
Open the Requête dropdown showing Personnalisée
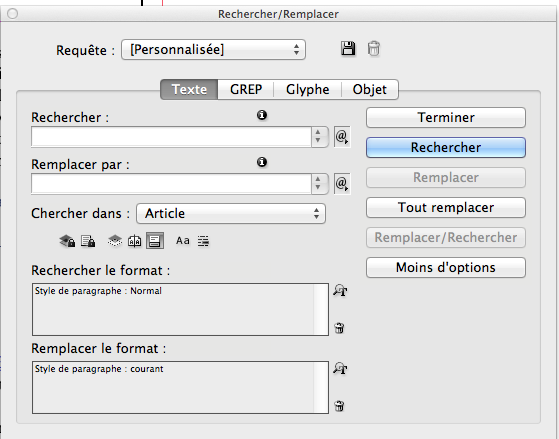pos(213,50)
